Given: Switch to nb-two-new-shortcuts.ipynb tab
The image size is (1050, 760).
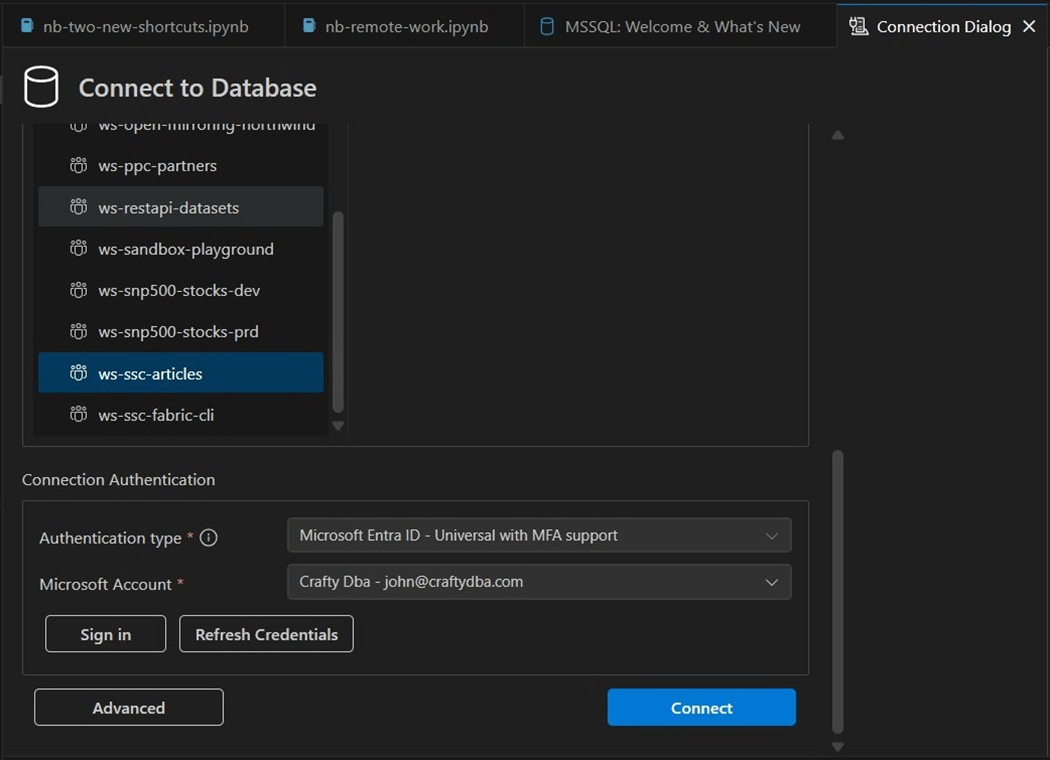Looking at the screenshot, I should click(146, 26).
